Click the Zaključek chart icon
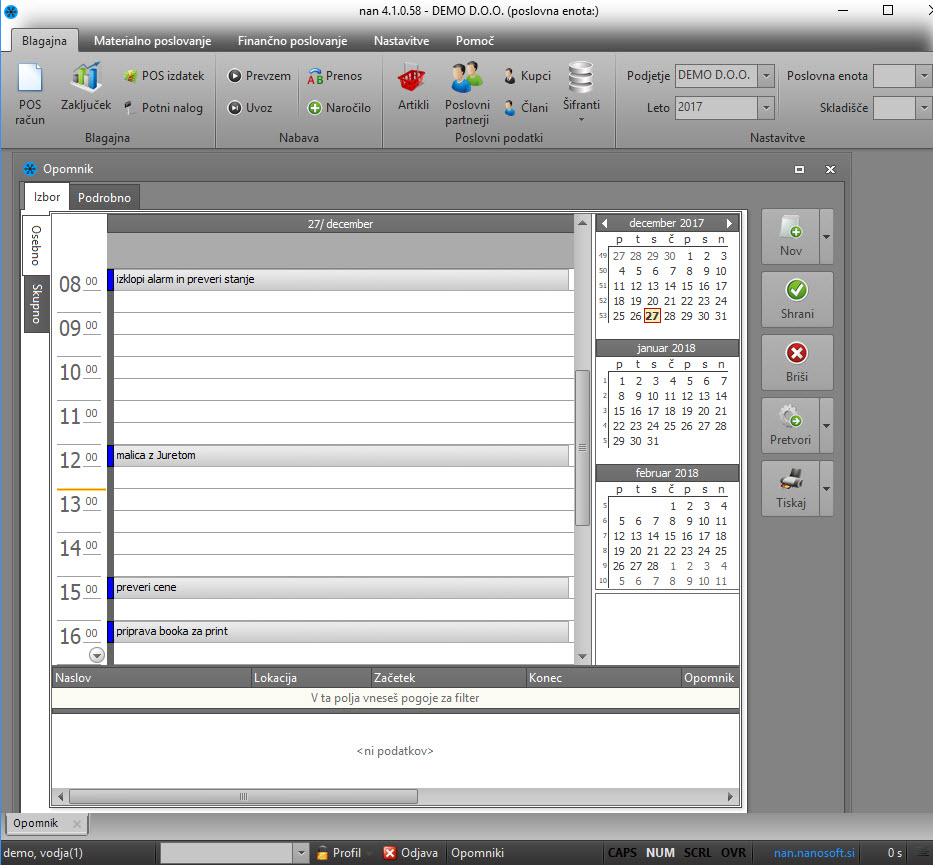933x865 pixels. tap(86, 78)
